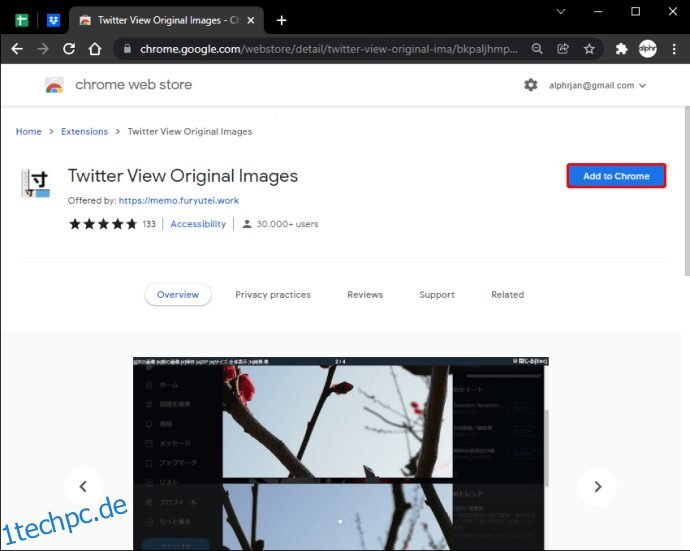Switch to Privacy practices tab

point(273,295)
